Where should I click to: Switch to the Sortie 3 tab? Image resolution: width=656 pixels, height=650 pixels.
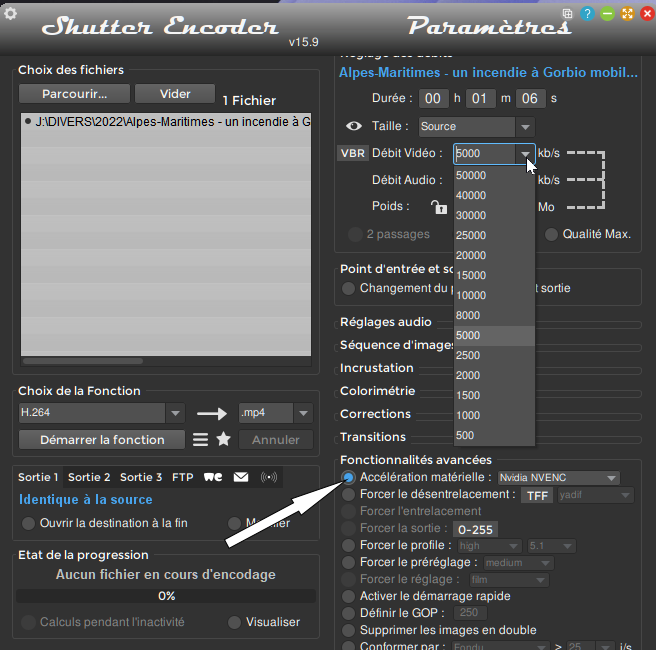pyautogui.click(x=141, y=477)
